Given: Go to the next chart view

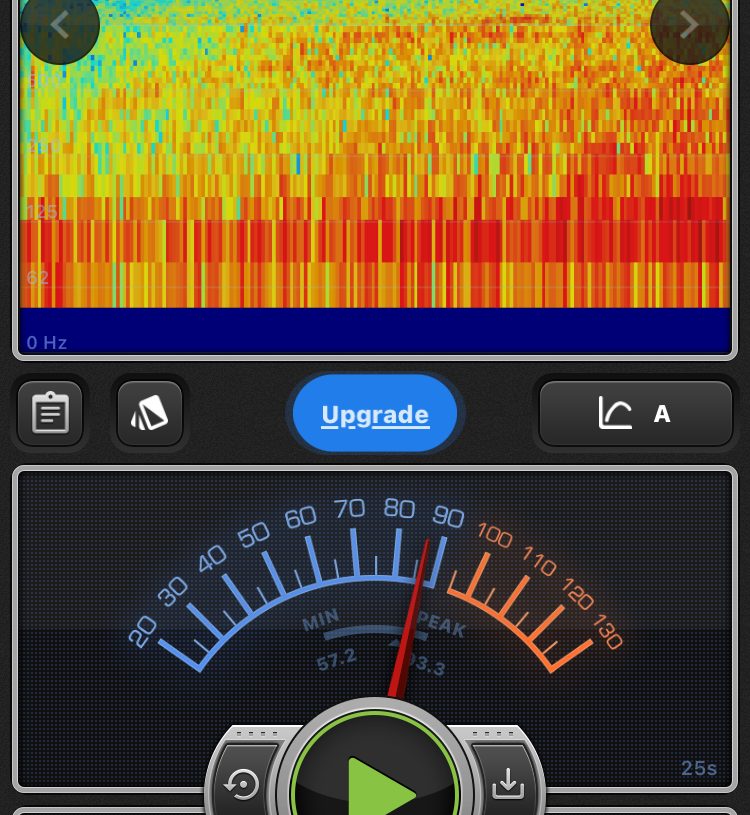Looking at the screenshot, I should [x=689, y=25].
